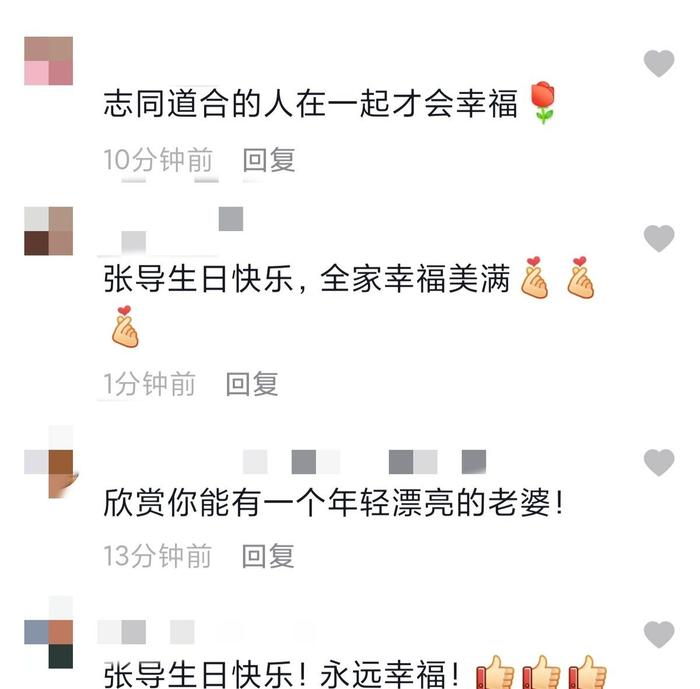Click the second finger-heart emoji after 美满
The height and width of the screenshot is (689, 700).
point(580,277)
